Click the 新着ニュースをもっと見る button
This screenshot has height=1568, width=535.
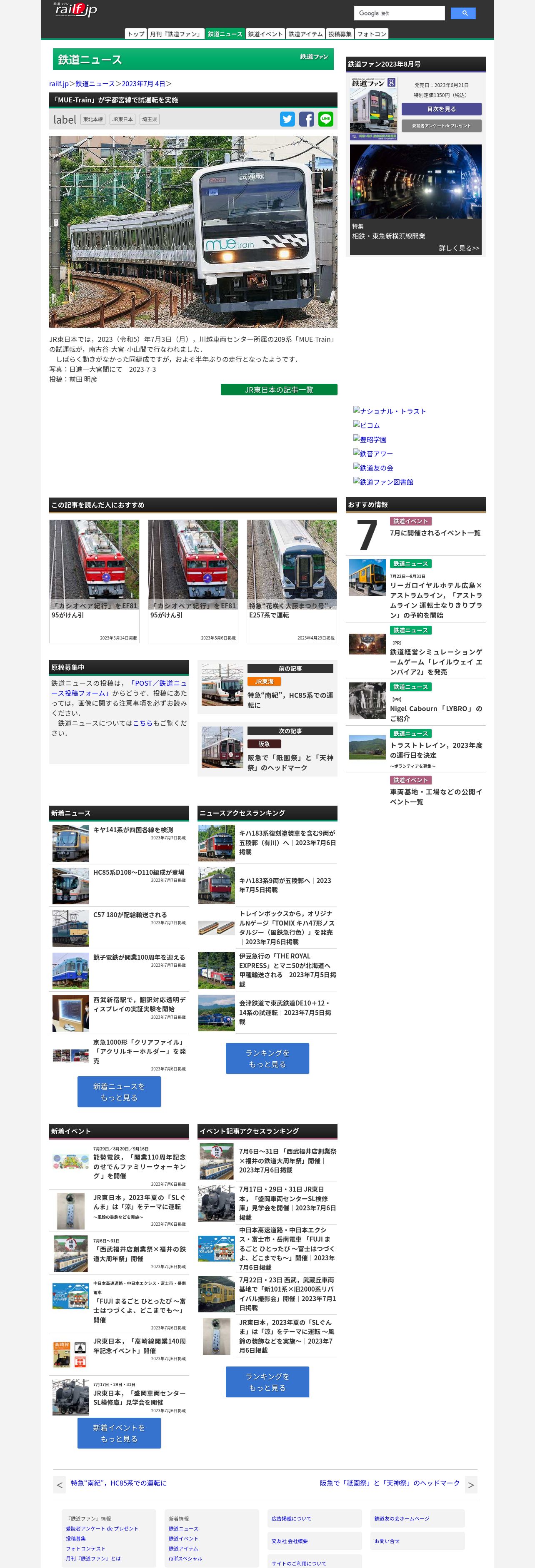tap(119, 1092)
